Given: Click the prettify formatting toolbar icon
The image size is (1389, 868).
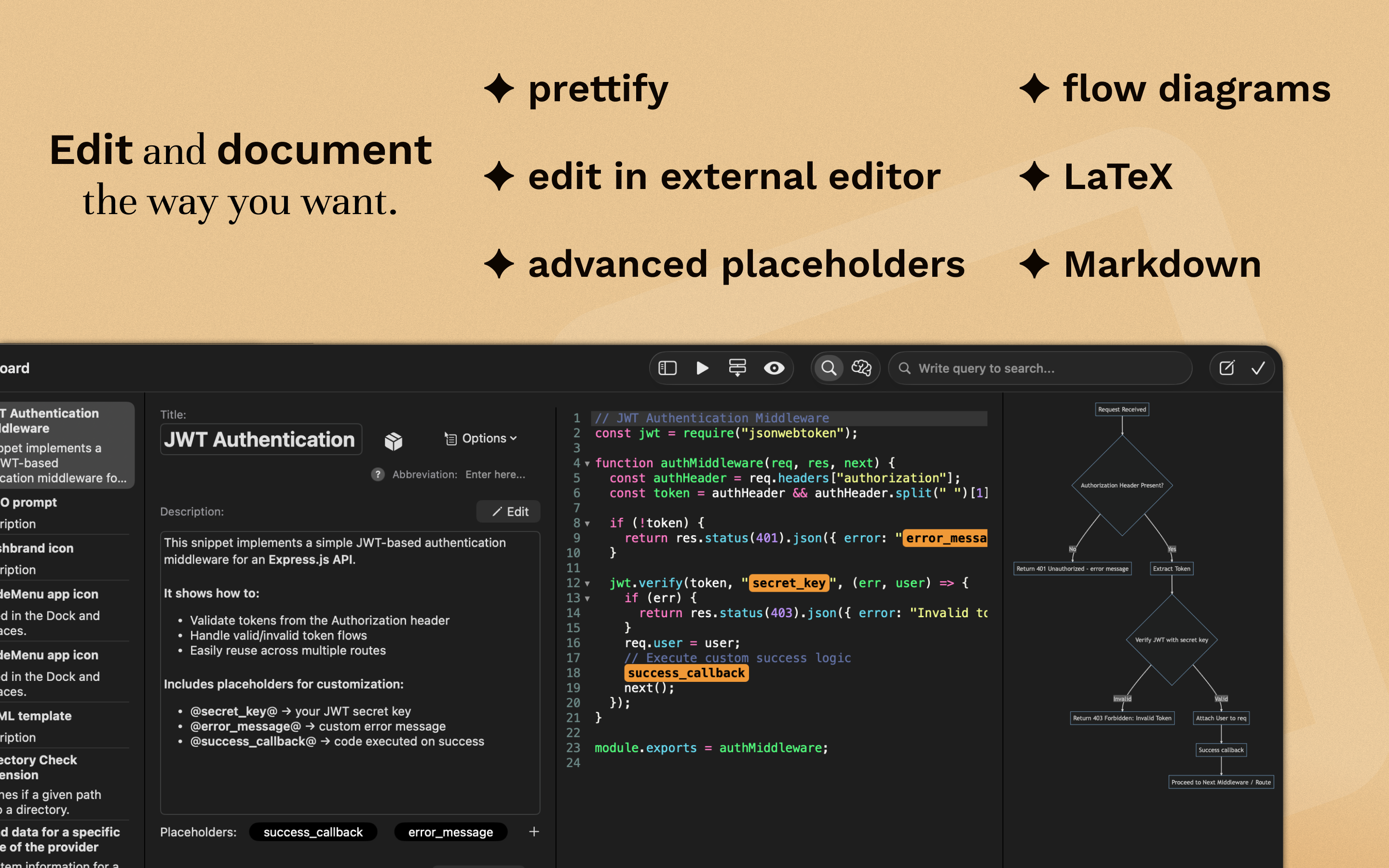Looking at the screenshot, I should [737, 368].
